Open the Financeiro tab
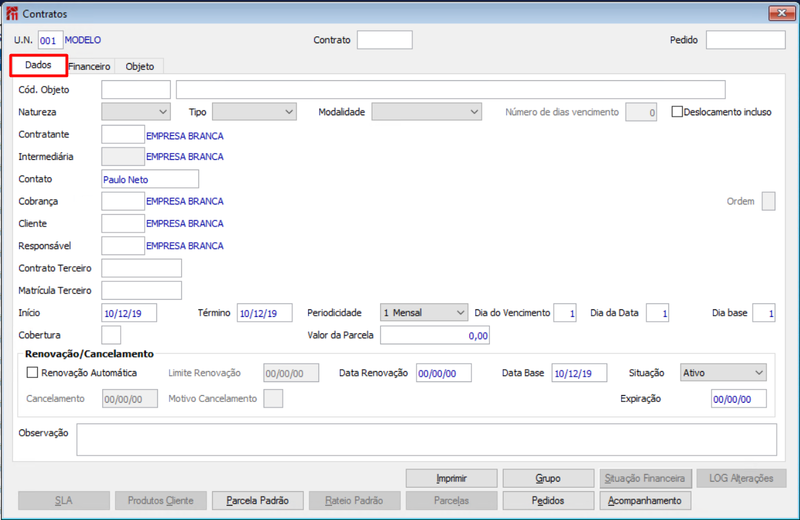Image resolution: width=800 pixels, height=520 pixels. coord(89,66)
